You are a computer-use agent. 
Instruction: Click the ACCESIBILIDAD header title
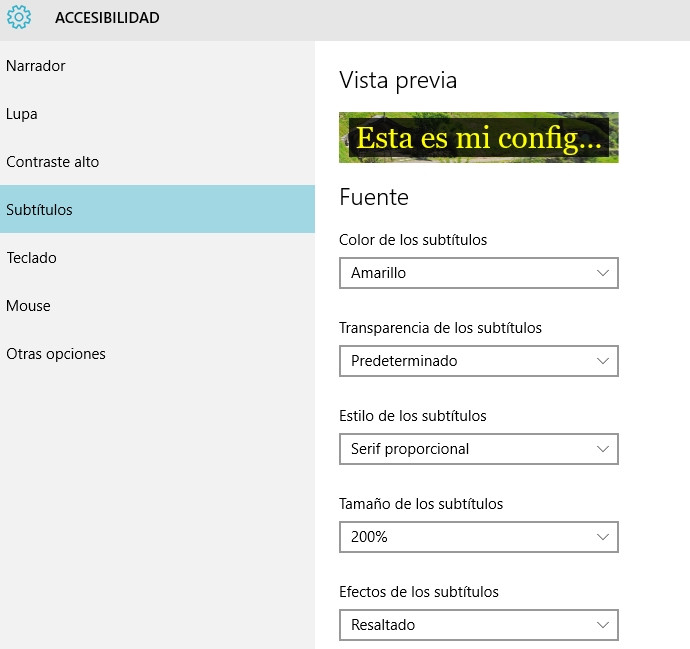pyautogui.click(x=107, y=18)
